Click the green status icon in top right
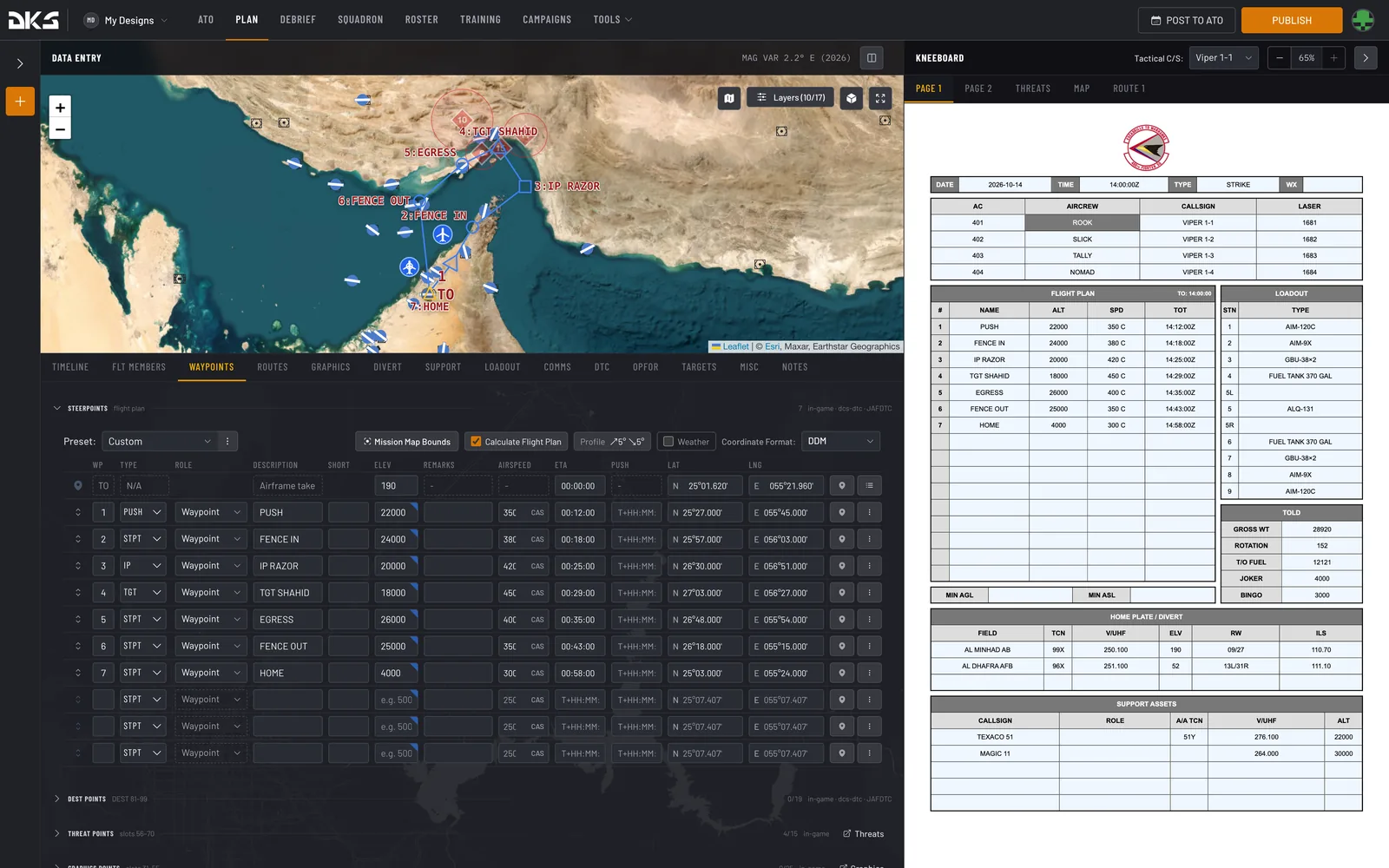The width and height of the screenshot is (1389, 868). point(1363,20)
